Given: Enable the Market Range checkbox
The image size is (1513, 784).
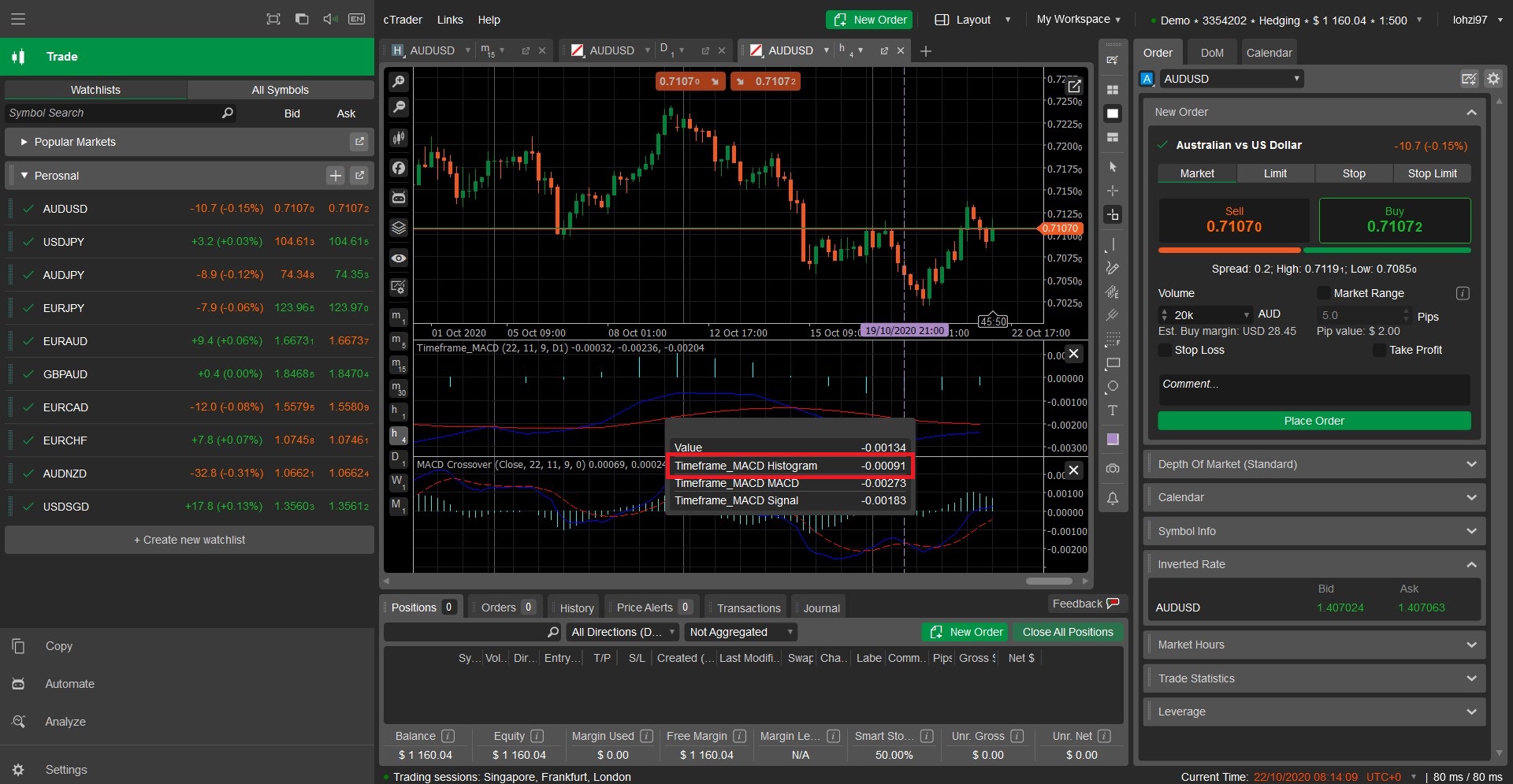Looking at the screenshot, I should 1324,293.
